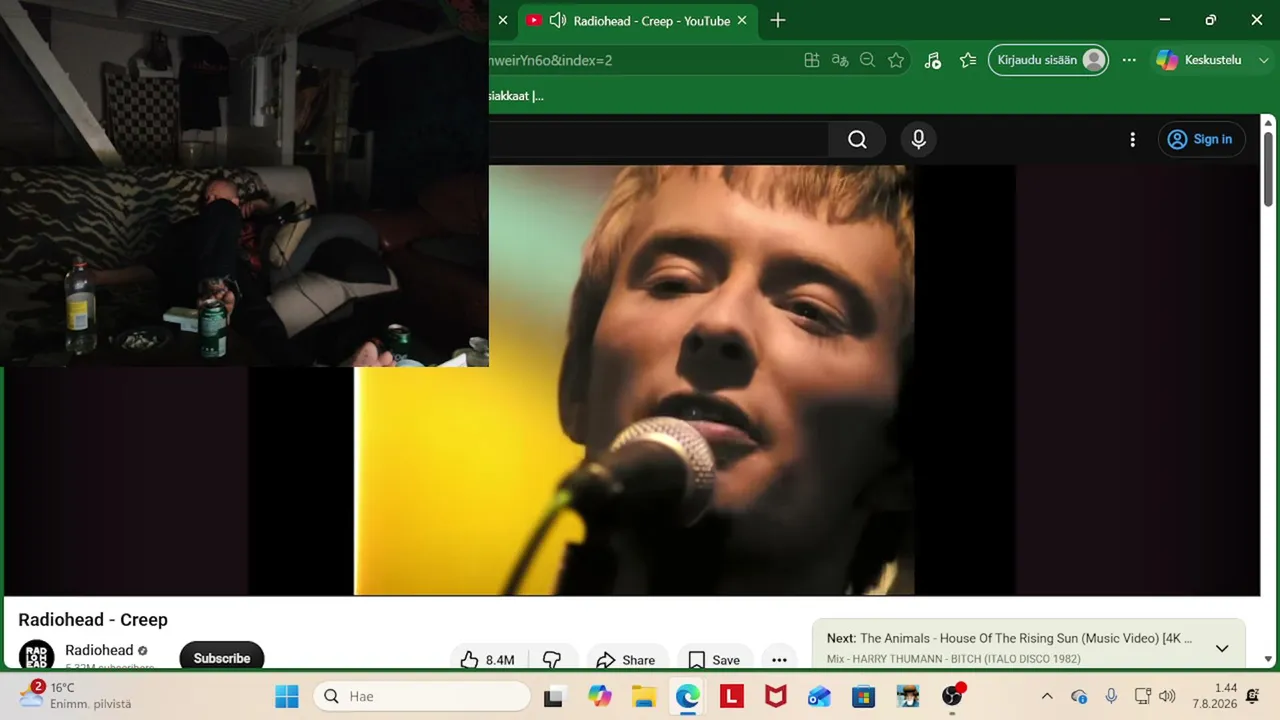Open the YouTube settings three-dot menu
Screen dimensions: 1280x720
[1132, 140]
